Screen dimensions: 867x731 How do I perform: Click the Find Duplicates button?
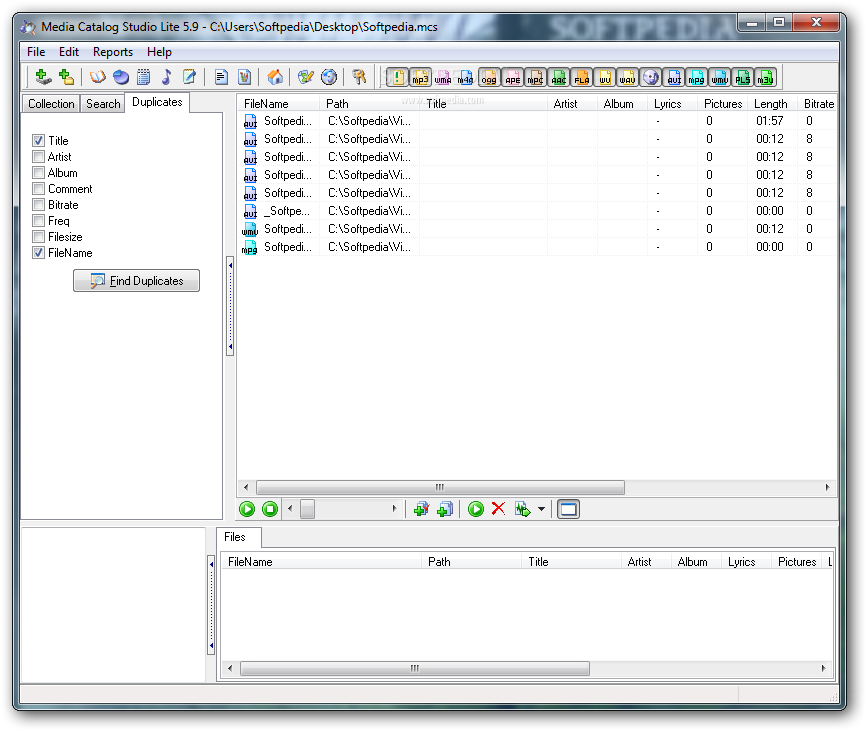[x=137, y=281]
